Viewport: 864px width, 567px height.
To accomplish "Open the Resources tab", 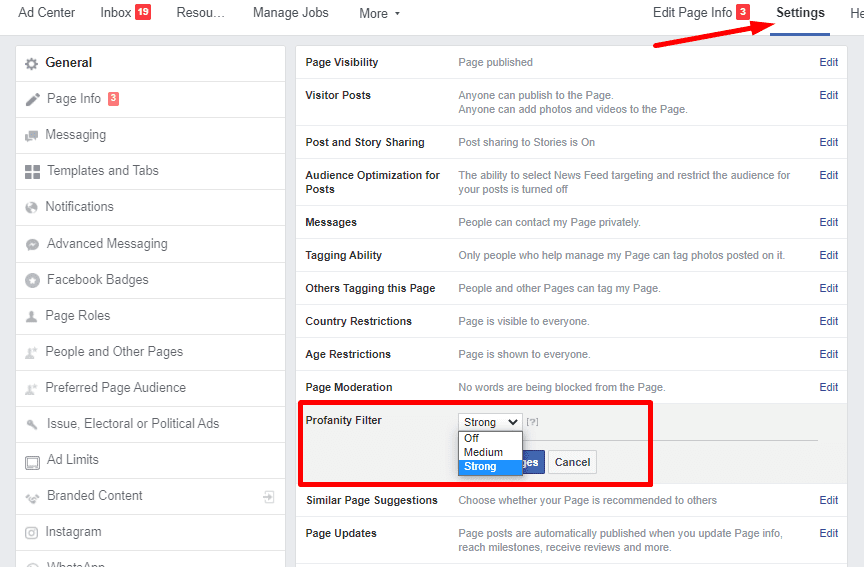I will coord(201,13).
